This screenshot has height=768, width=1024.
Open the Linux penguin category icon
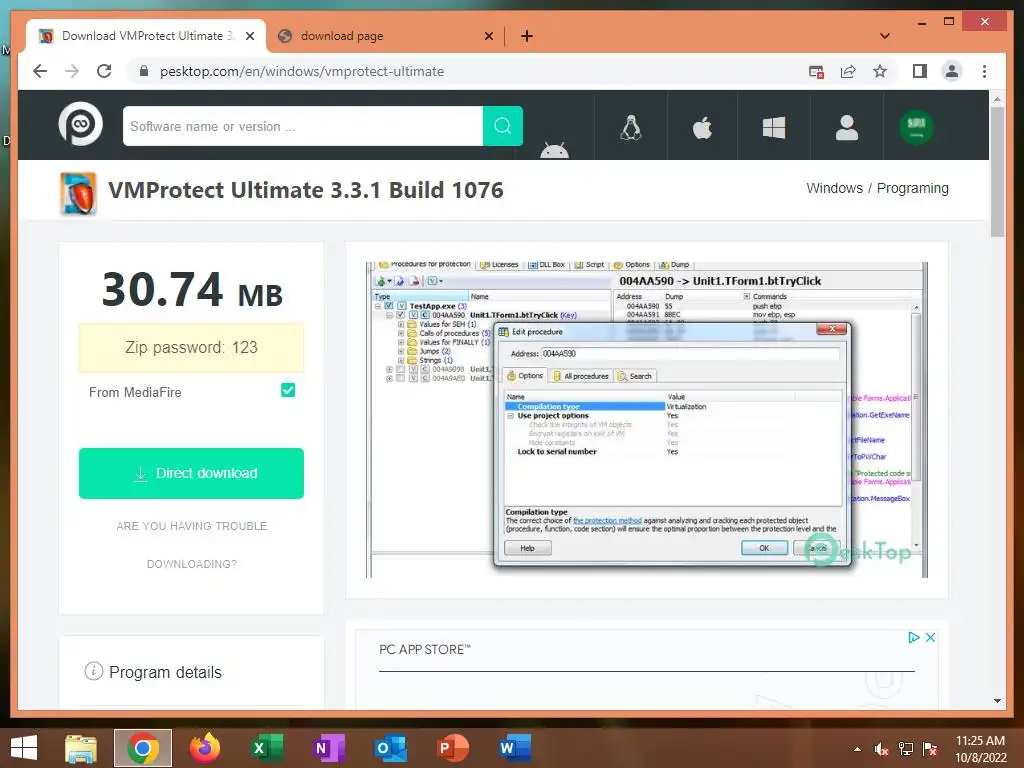tap(630, 127)
